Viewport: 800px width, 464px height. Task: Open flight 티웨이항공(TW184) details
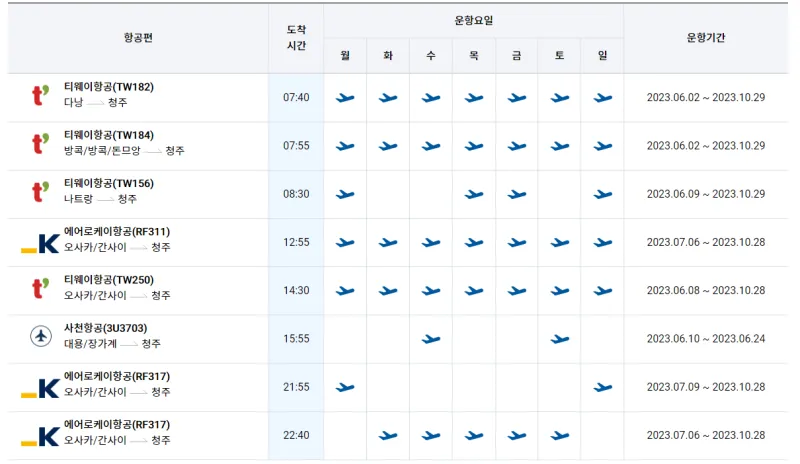point(109,135)
